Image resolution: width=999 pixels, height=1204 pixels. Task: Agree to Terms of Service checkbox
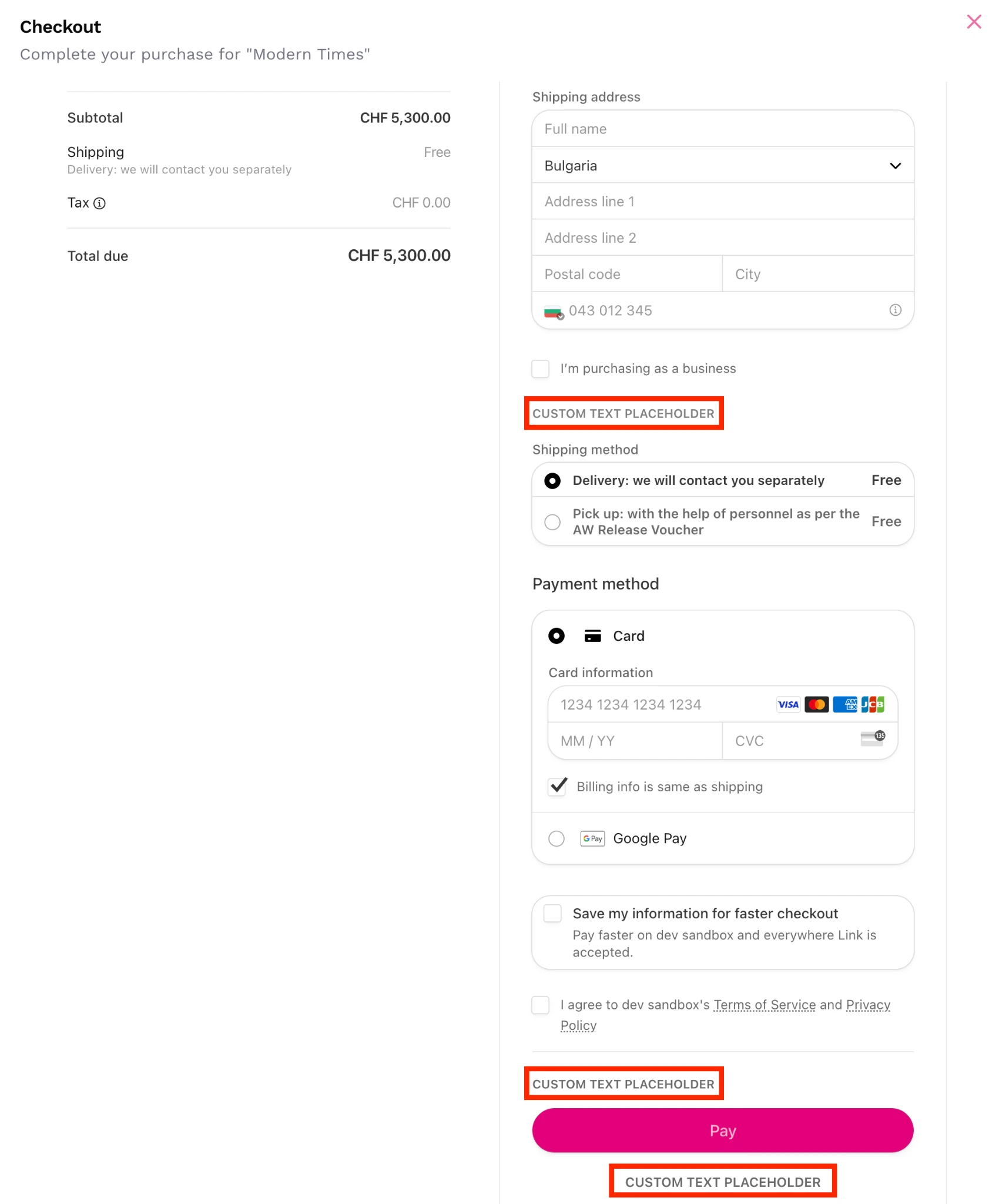click(541, 1005)
